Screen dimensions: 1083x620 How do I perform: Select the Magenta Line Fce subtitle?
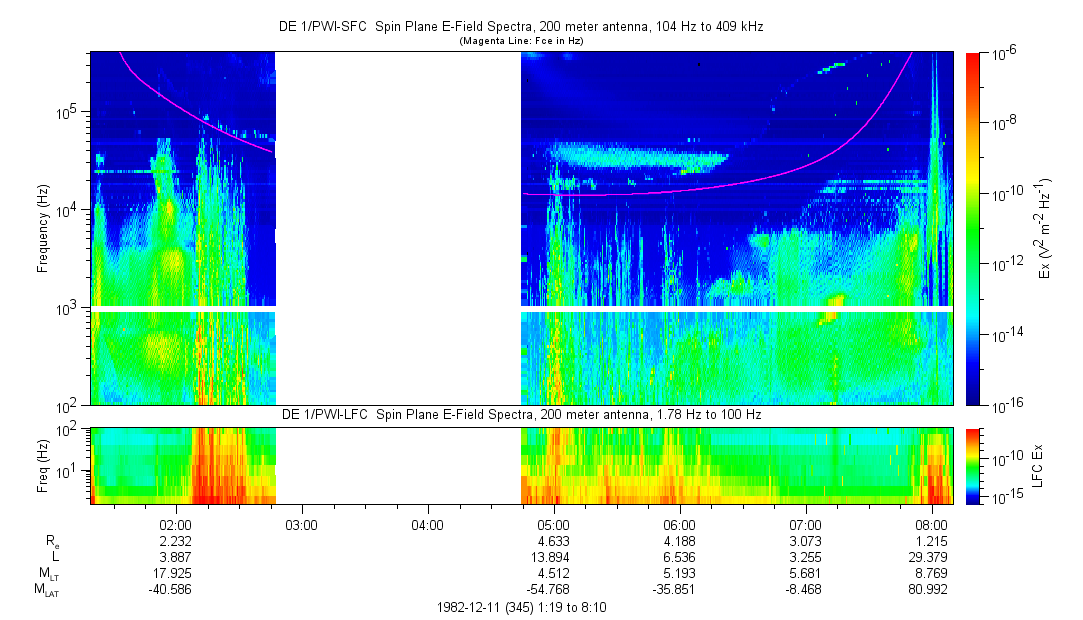[x=520, y=42]
